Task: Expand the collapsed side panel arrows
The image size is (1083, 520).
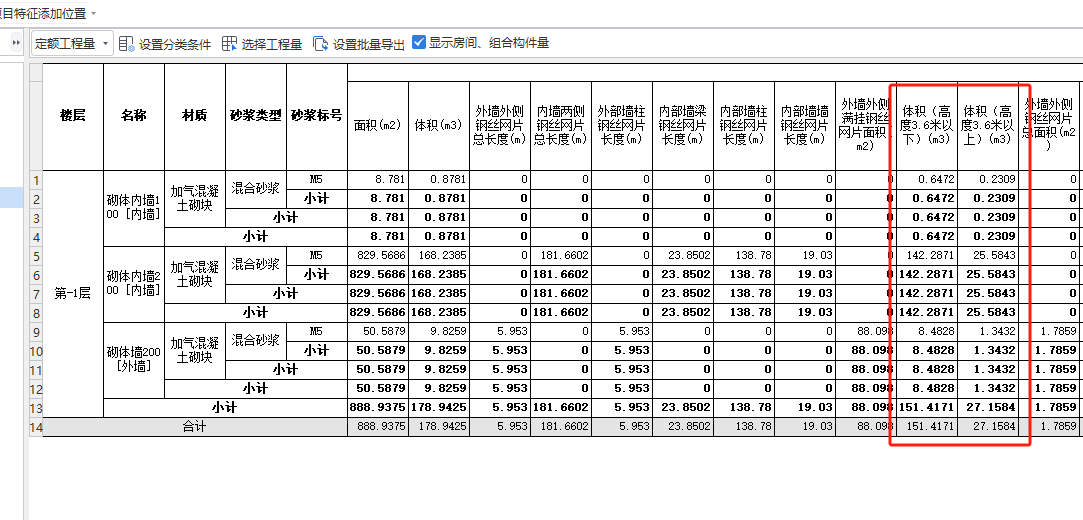Action: tap(17, 44)
